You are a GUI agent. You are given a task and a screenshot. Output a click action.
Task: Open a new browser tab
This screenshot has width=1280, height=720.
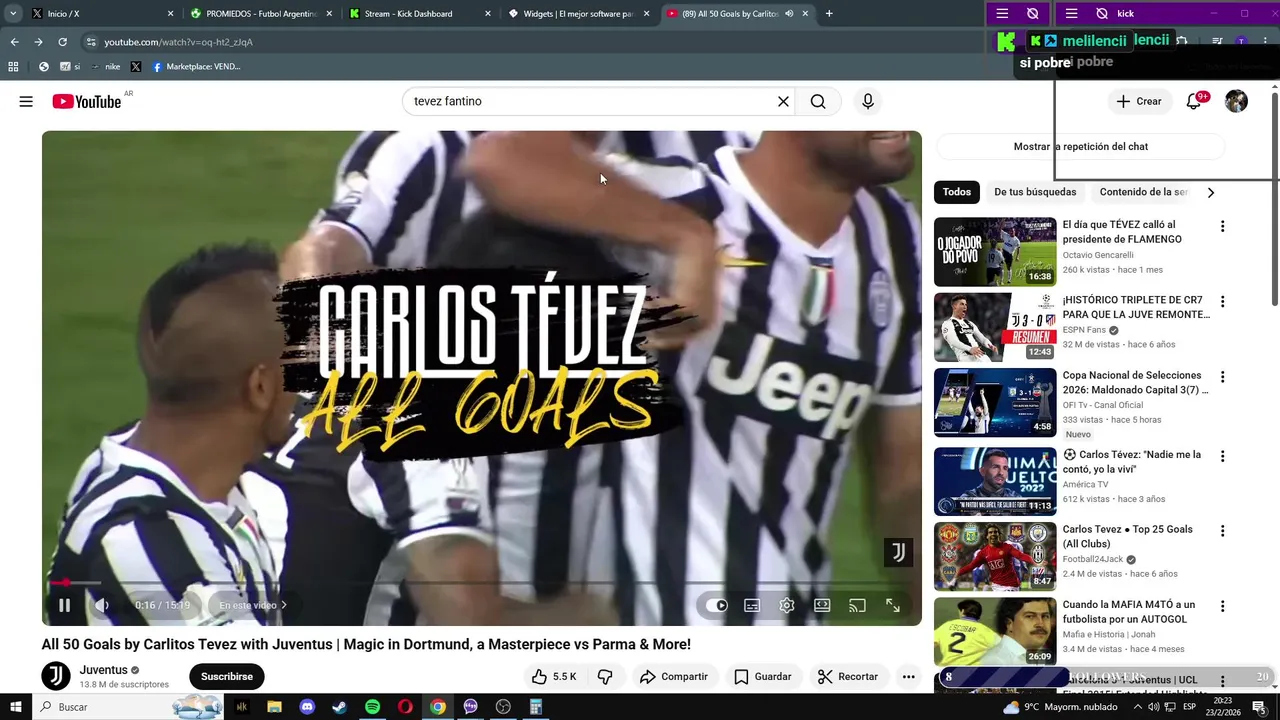tap(829, 14)
